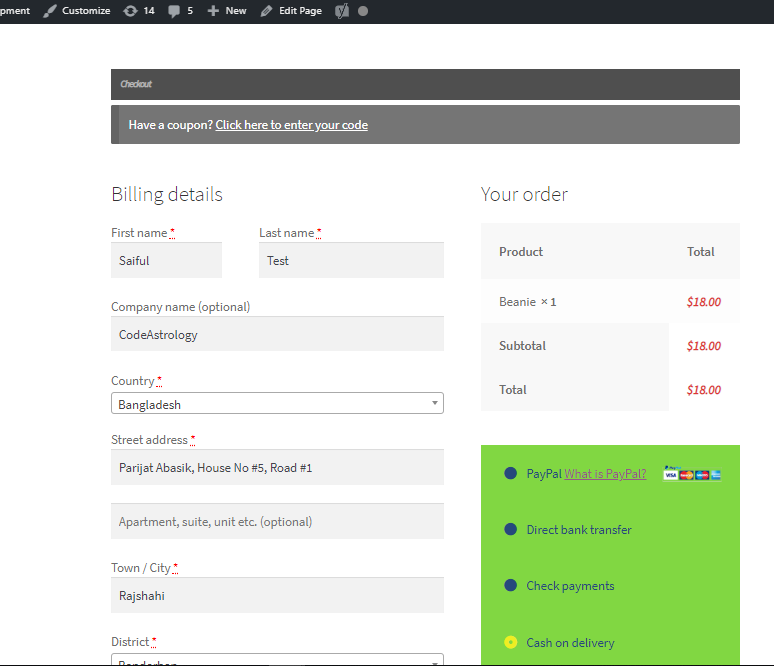
Task: Click the Checkout title bar text
Action: [x=136, y=84]
